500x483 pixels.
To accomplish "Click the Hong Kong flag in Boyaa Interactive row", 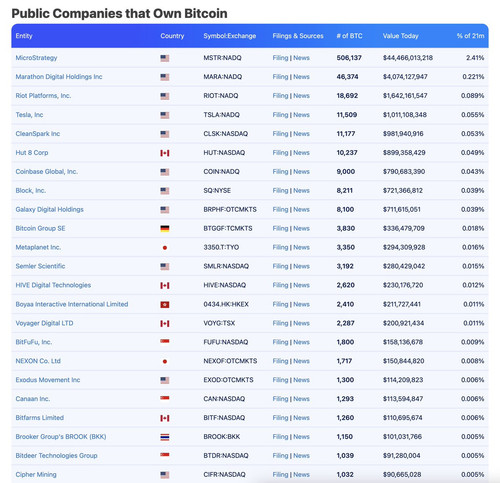I will click(x=165, y=305).
